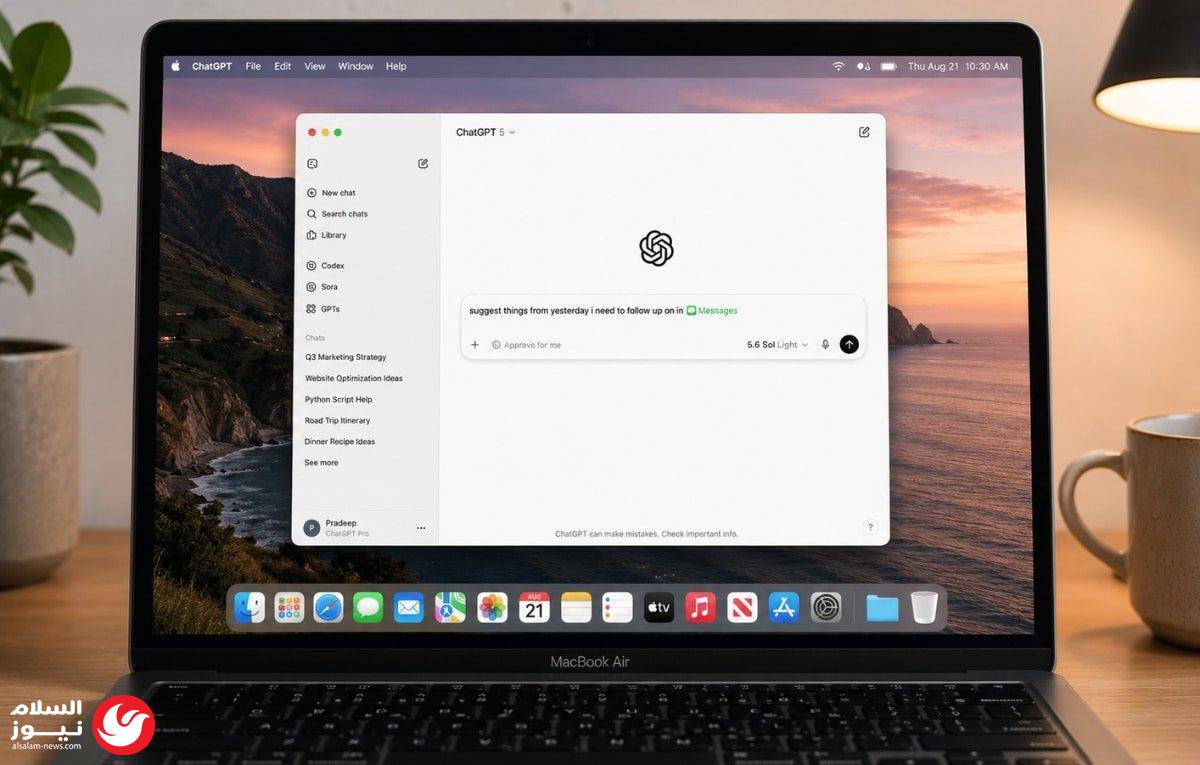Open the View menu
The image size is (1200, 765).
pyautogui.click(x=315, y=66)
